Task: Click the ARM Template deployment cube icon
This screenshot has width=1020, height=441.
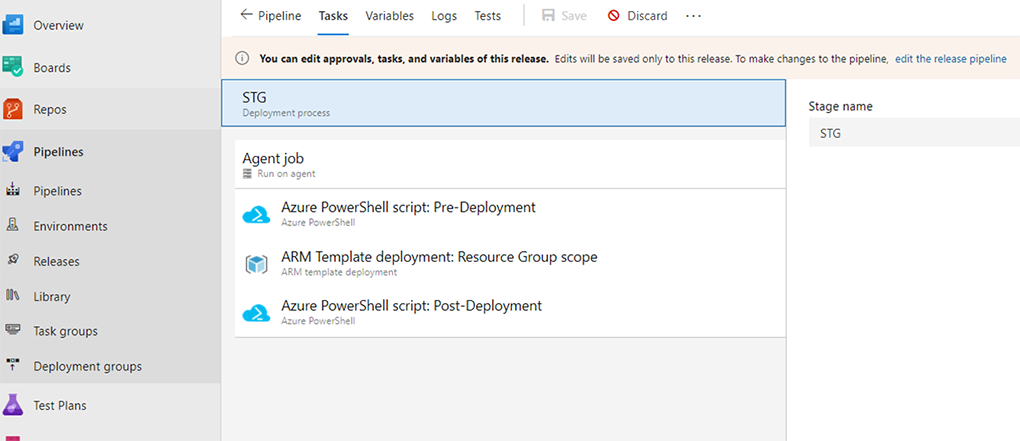Action: tap(256, 264)
